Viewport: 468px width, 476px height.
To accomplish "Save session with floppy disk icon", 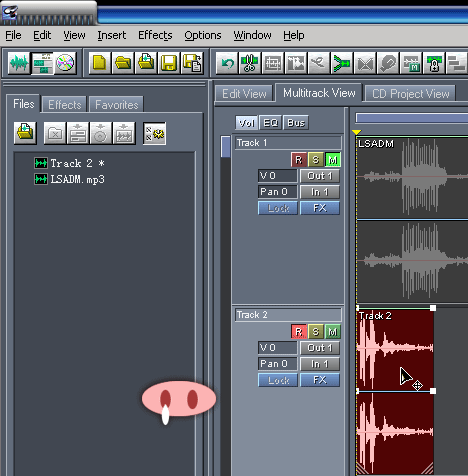I will click(169, 63).
